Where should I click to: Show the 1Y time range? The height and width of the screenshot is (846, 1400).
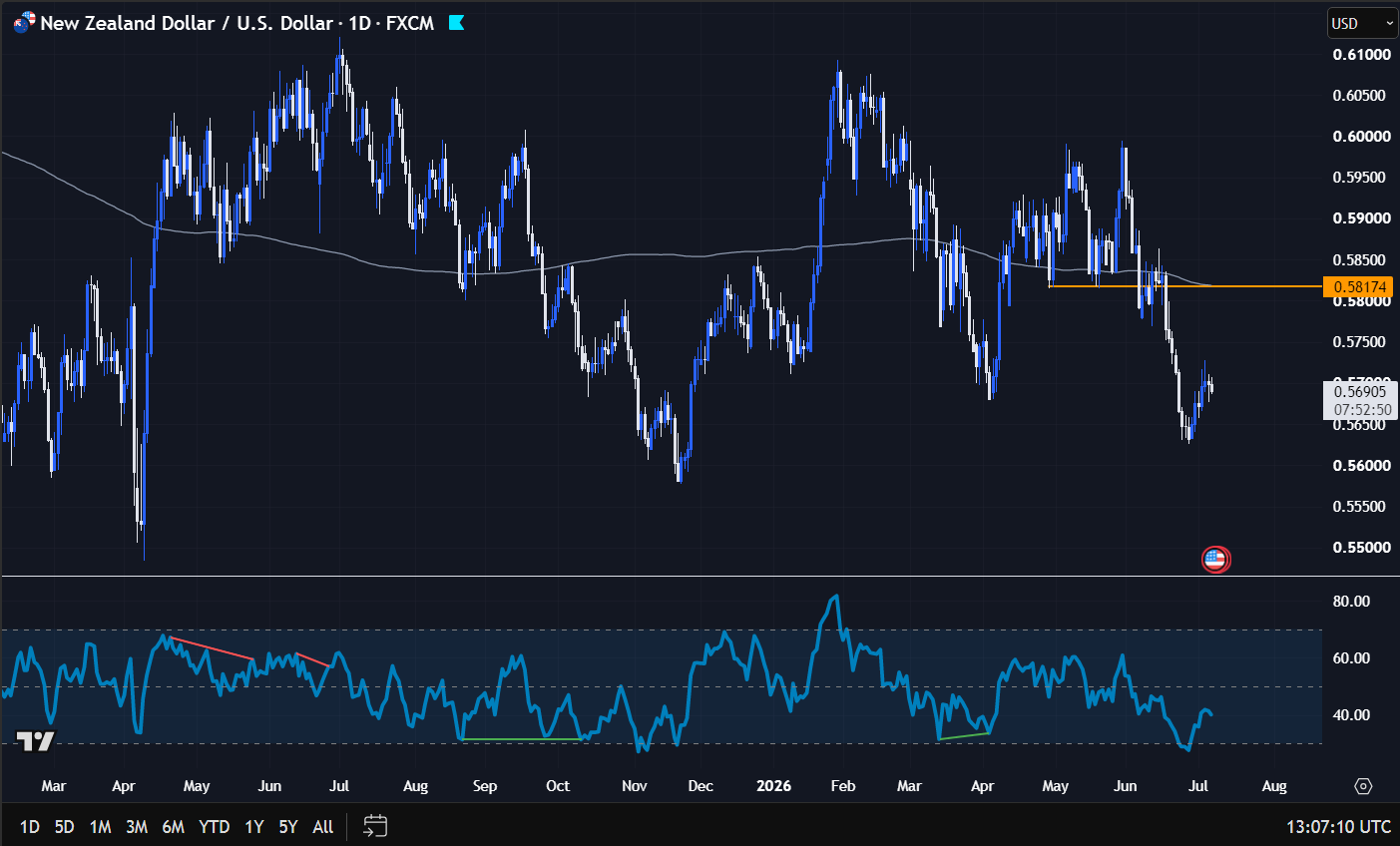click(x=254, y=827)
